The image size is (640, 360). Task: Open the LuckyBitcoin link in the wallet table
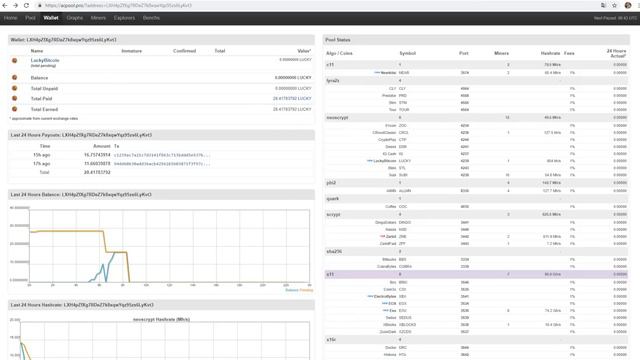tap(45, 60)
